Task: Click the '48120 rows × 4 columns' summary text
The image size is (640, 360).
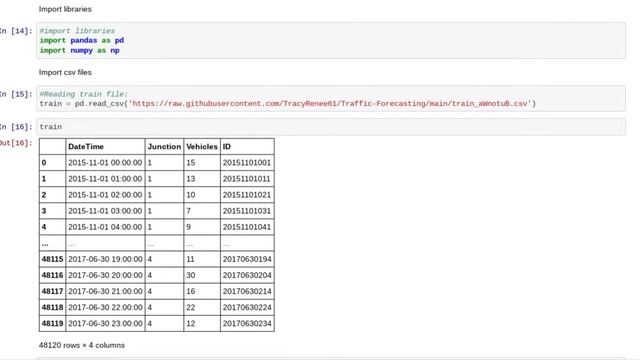Action: tap(82, 345)
